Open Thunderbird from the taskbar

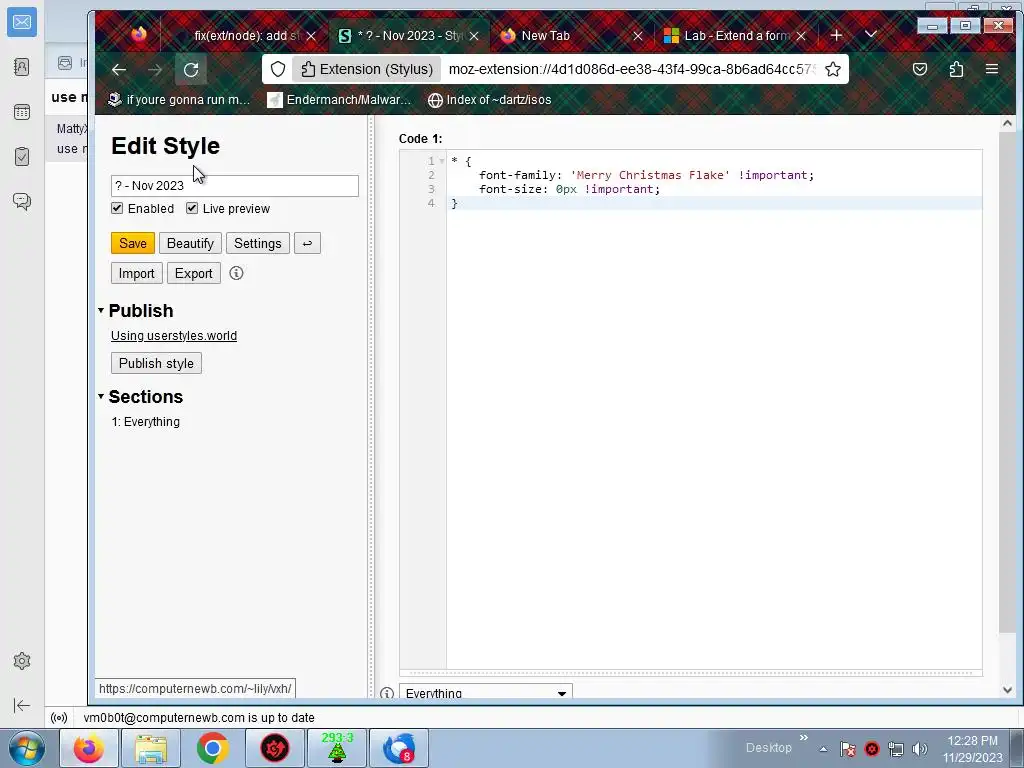point(399,748)
